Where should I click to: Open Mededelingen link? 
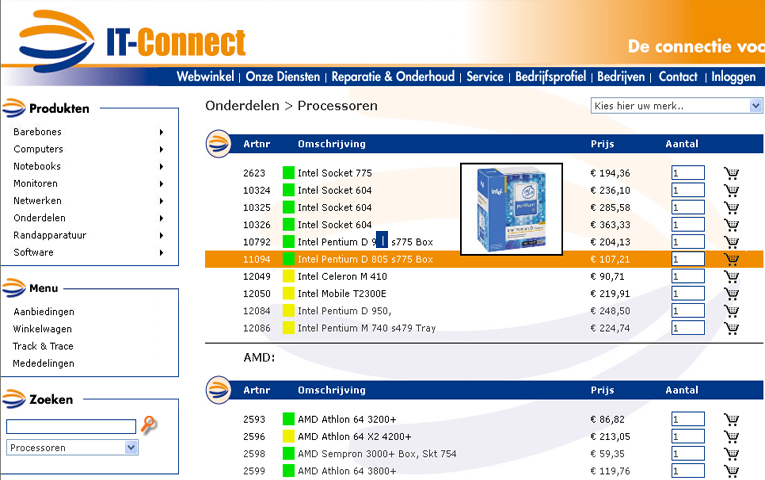tap(43, 363)
